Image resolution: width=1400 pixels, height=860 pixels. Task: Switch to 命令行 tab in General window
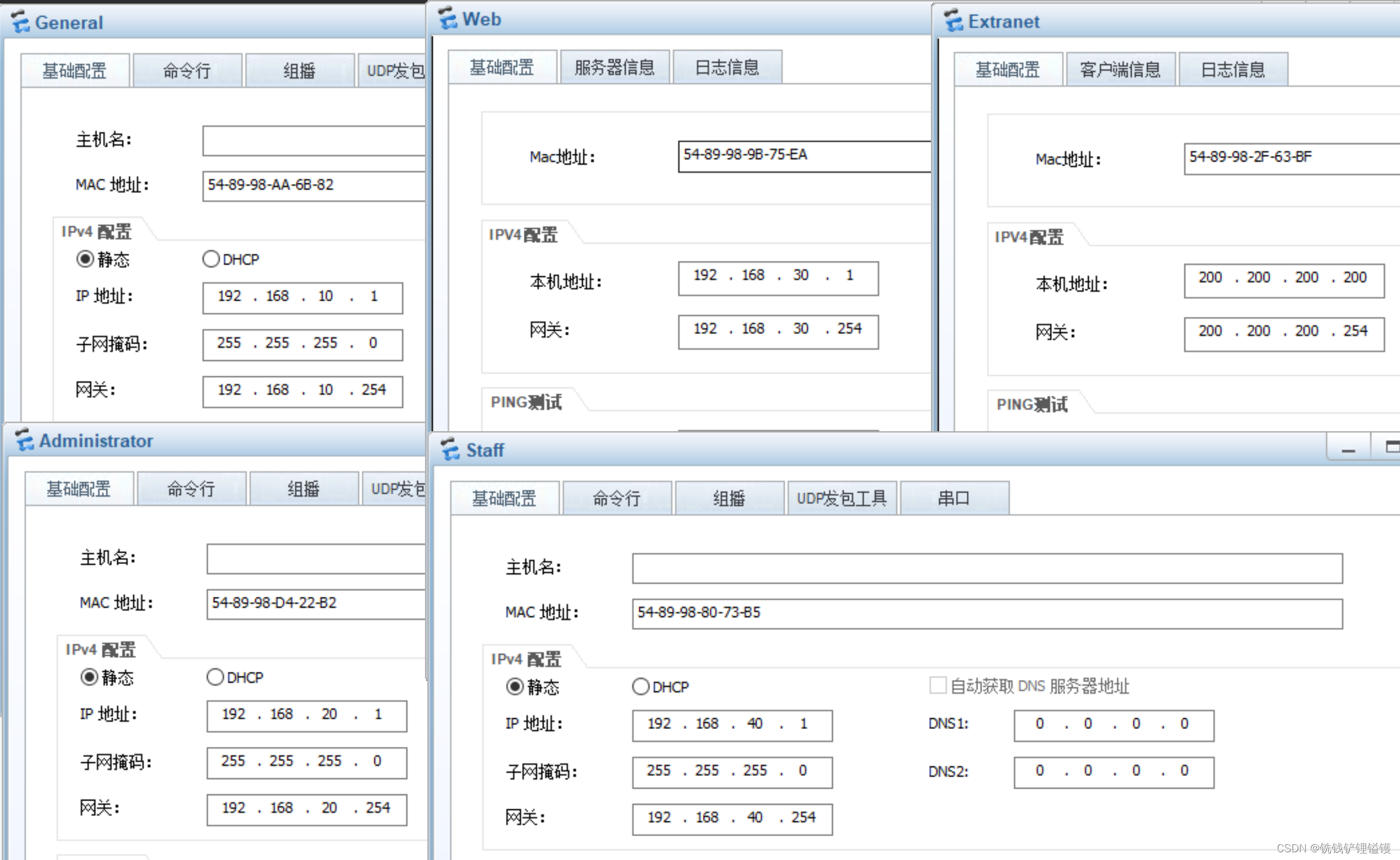click(x=186, y=70)
